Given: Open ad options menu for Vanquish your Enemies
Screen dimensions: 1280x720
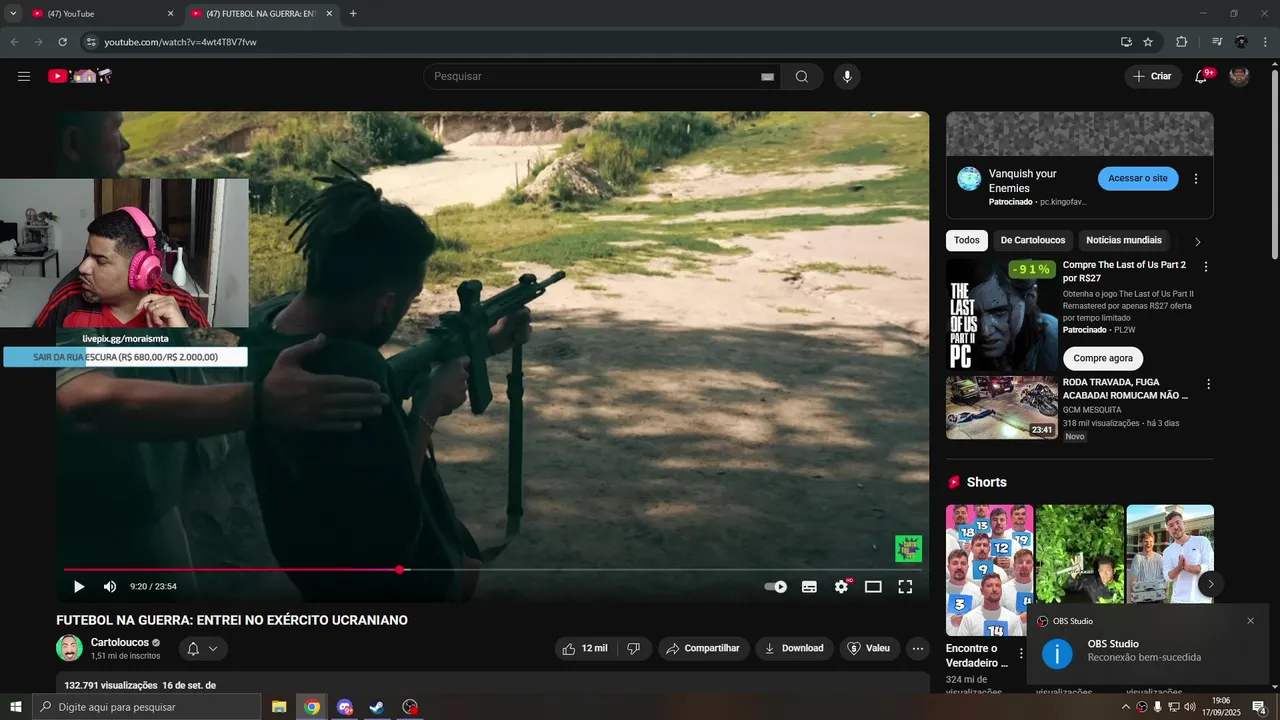Looking at the screenshot, I should [1195, 179].
